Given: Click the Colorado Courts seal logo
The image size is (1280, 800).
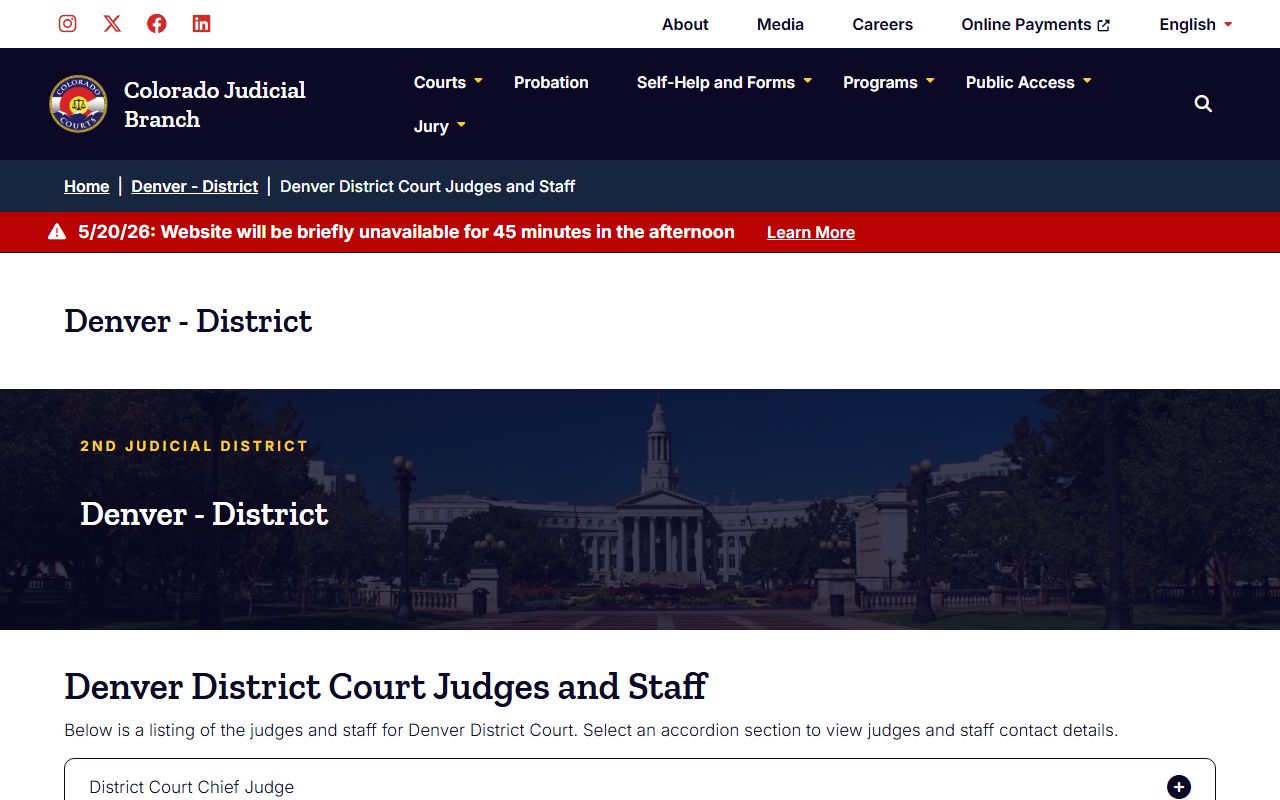Looking at the screenshot, I should (x=78, y=104).
